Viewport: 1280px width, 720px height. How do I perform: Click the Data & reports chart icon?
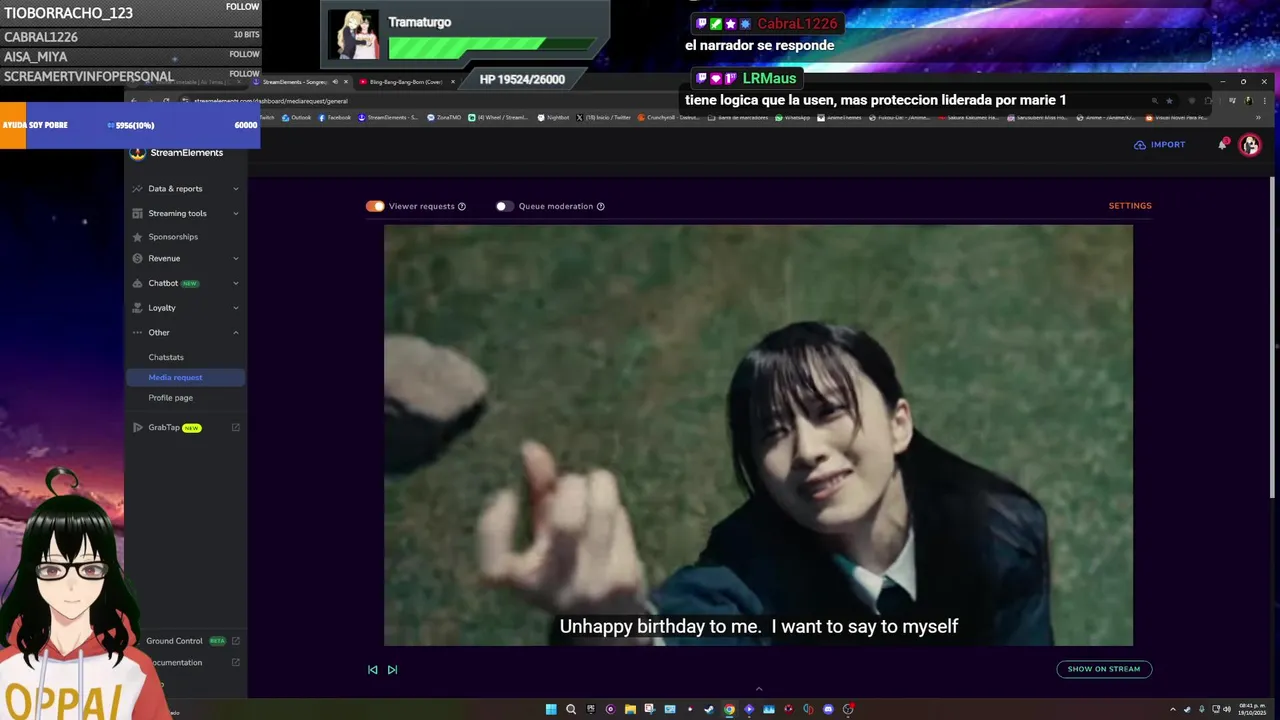(138, 189)
